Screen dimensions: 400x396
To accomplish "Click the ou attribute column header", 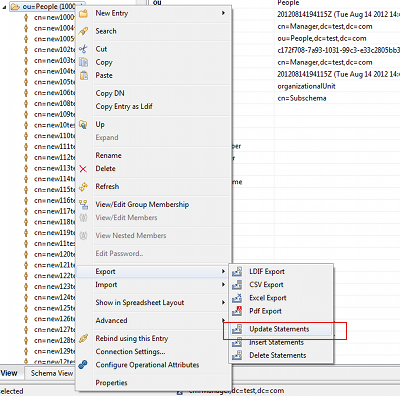I will [x=157, y=3].
